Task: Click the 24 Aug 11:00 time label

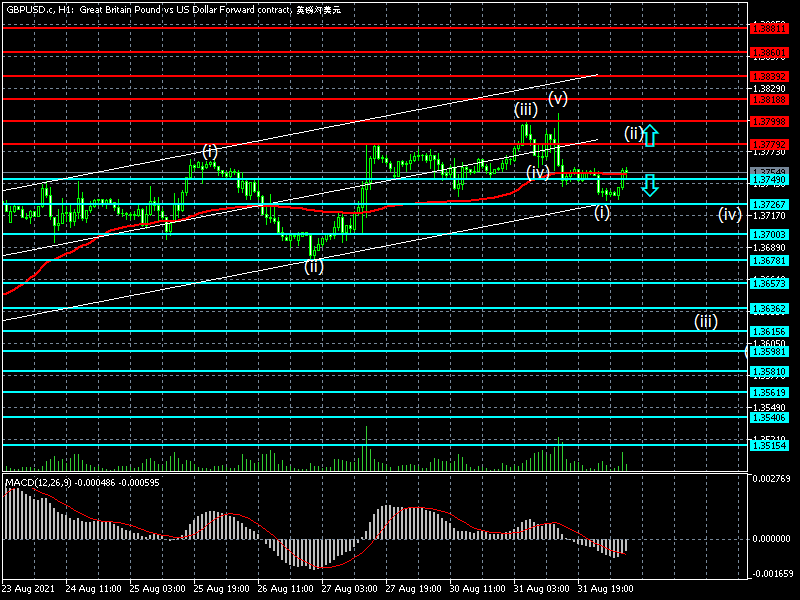Action: pos(93,589)
